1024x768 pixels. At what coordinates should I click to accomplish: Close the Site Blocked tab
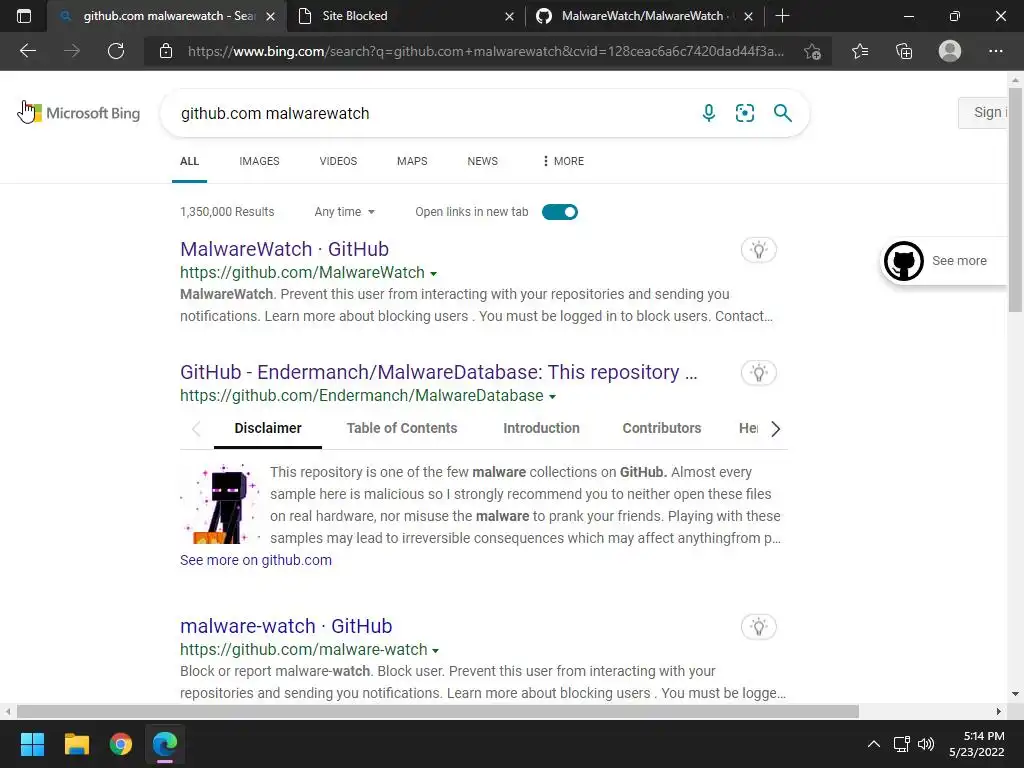509,16
